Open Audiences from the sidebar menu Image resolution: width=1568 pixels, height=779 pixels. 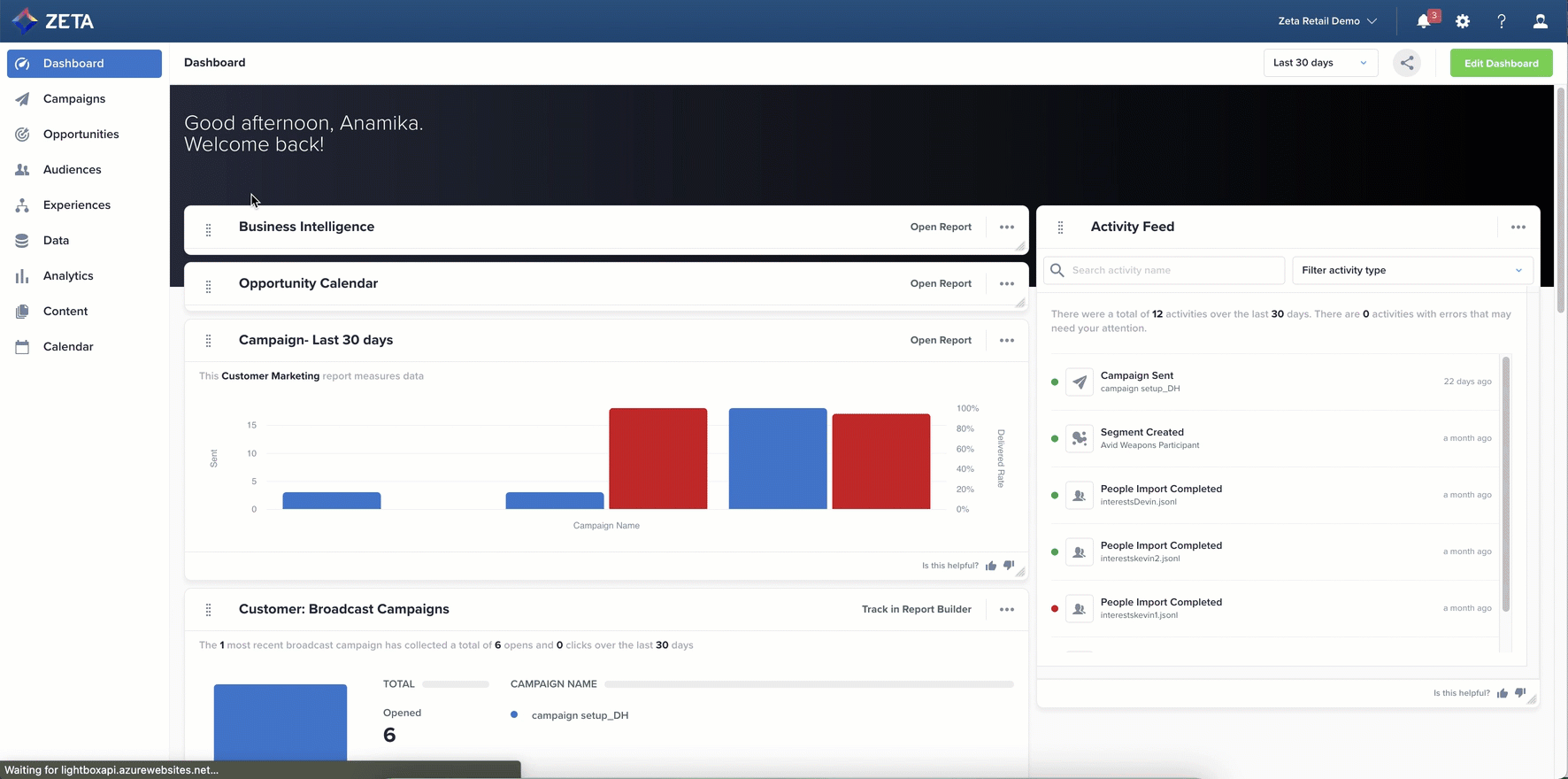72,170
